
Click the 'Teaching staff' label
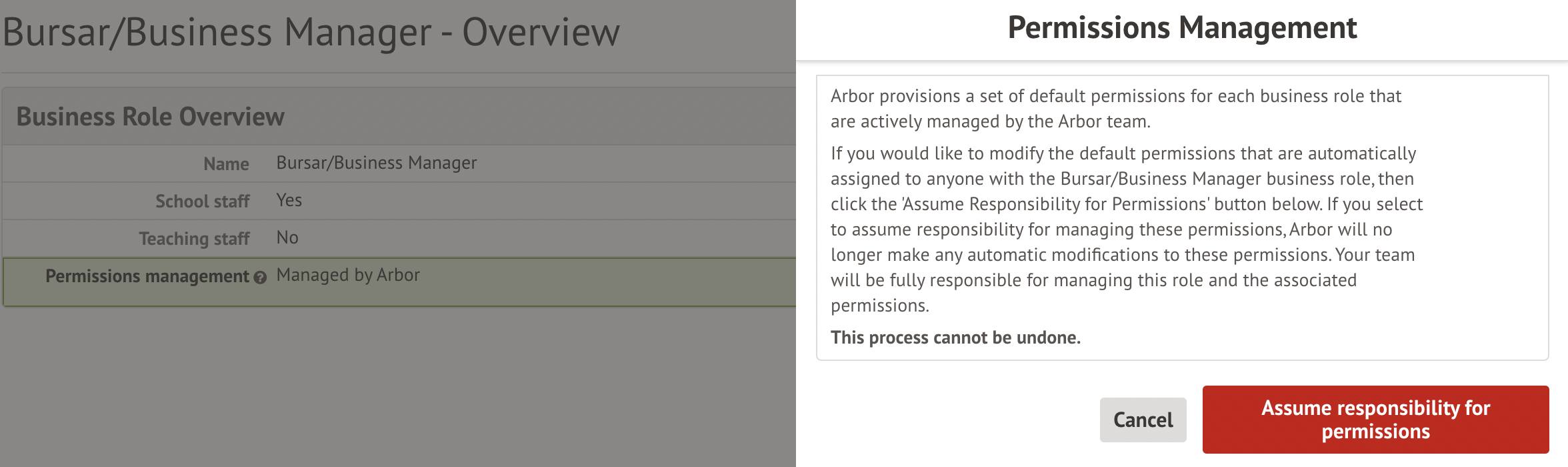pos(194,239)
